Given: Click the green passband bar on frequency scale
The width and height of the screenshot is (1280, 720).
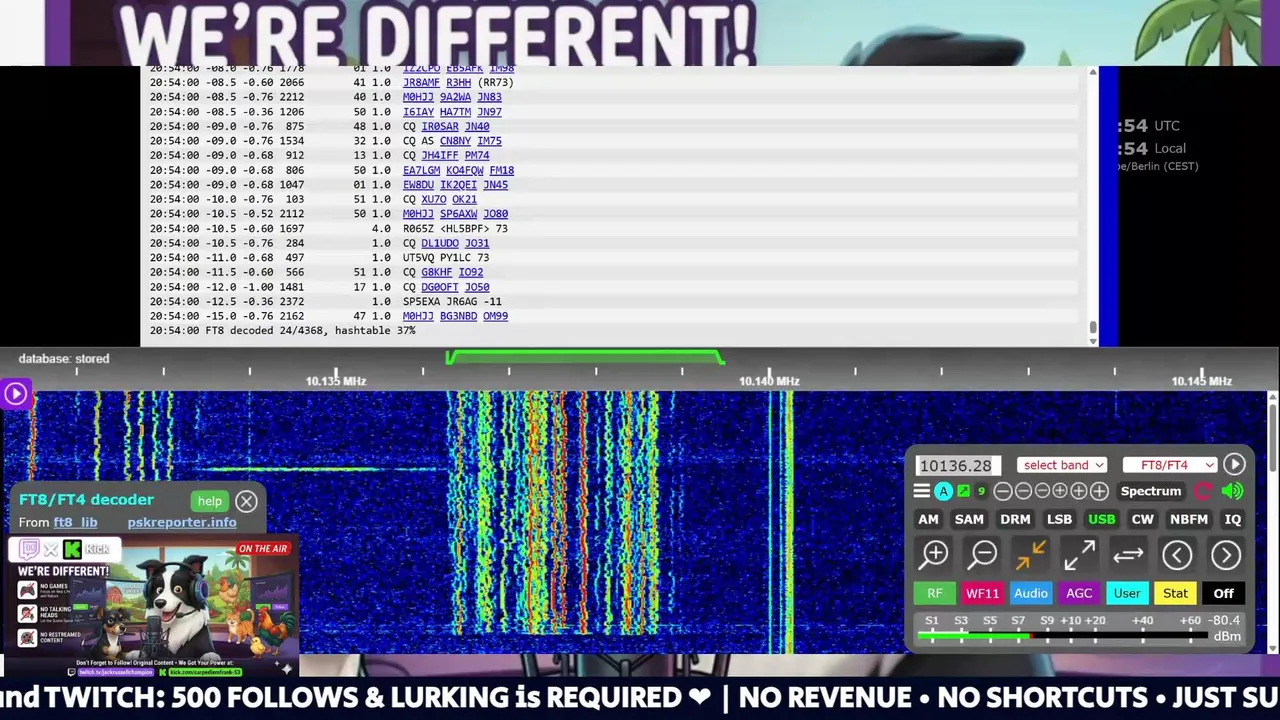Looking at the screenshot, I should click(x=584, y=356).
